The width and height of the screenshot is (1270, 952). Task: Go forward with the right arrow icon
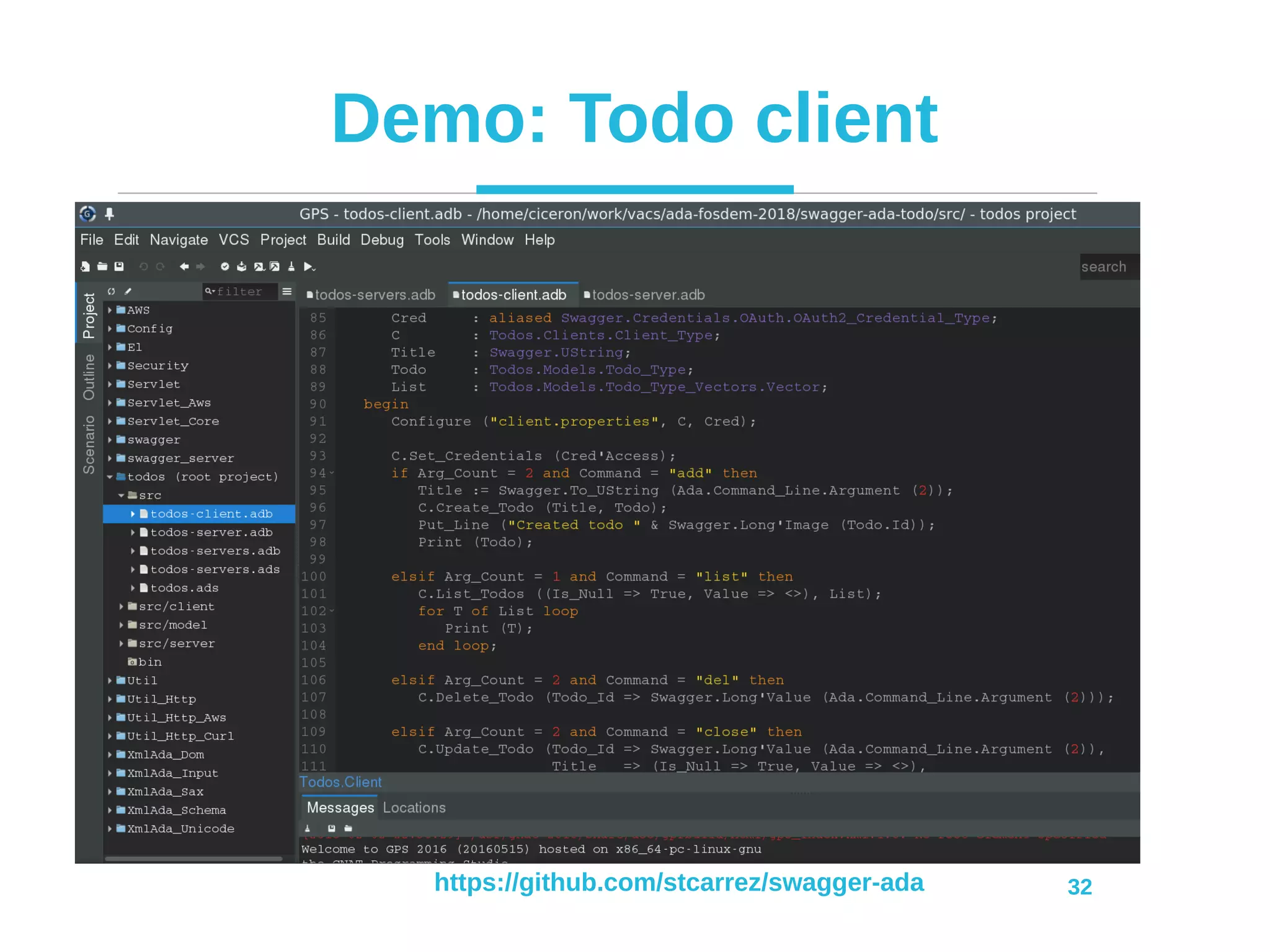200,267
